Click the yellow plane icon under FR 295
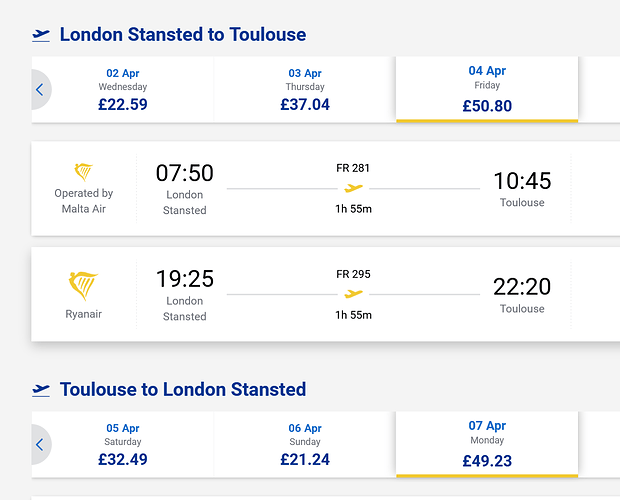The width and height of the screenshot is (620, 500). click(x=353, y=294)
